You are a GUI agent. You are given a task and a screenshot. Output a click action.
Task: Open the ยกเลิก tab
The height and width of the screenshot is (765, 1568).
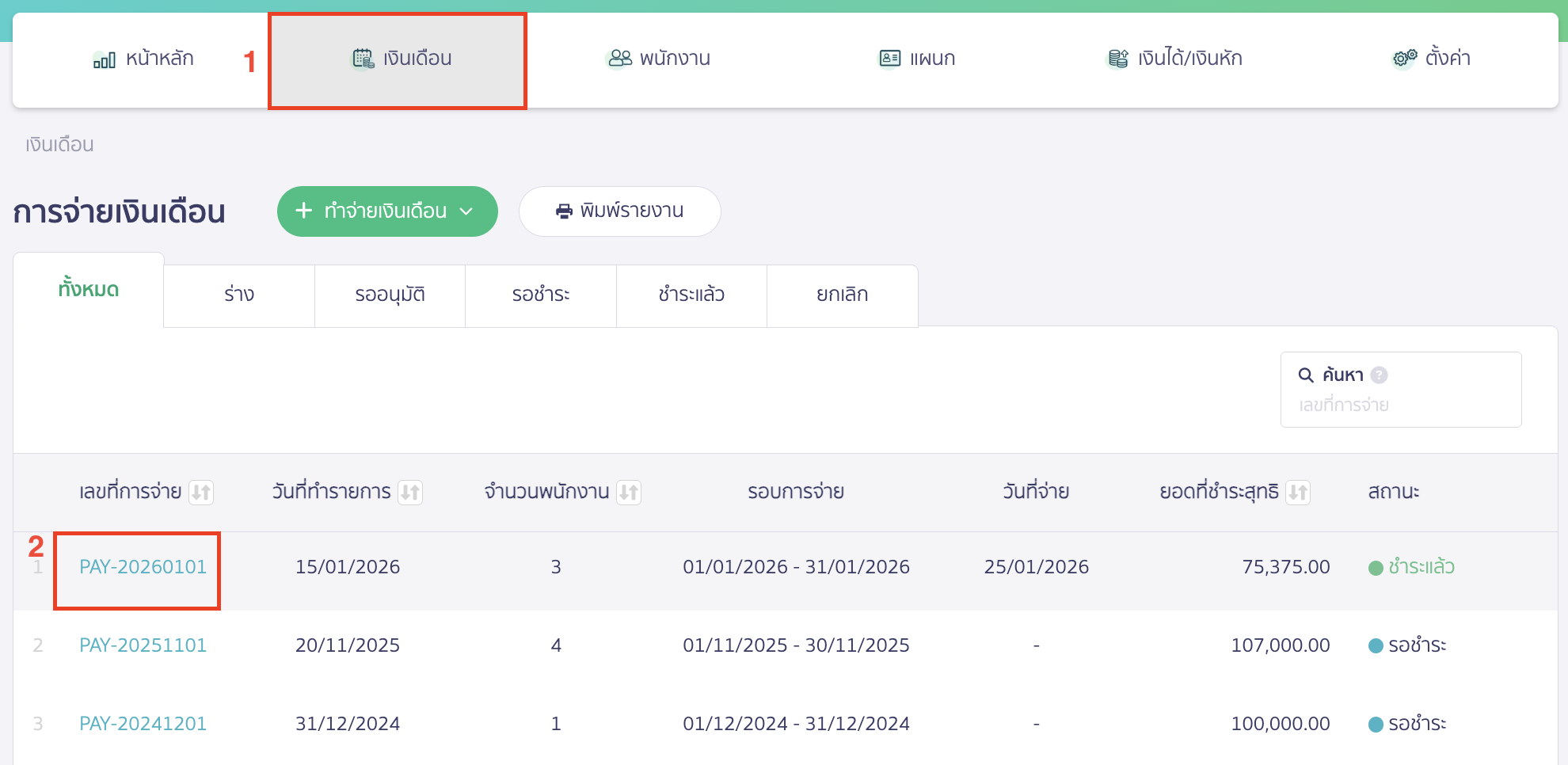[842, 295]
